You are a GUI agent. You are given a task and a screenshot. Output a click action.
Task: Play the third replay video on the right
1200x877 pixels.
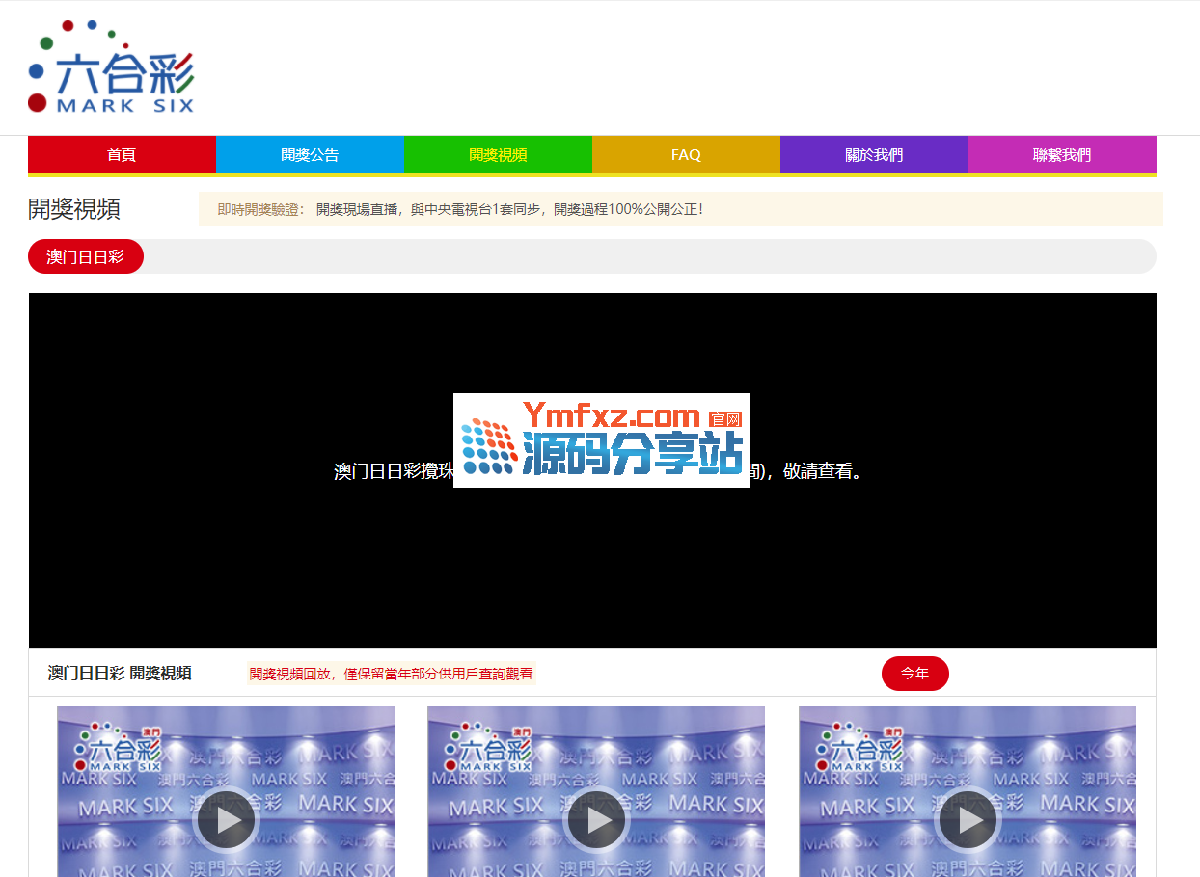pyautogui.click(x=967, y=820)
